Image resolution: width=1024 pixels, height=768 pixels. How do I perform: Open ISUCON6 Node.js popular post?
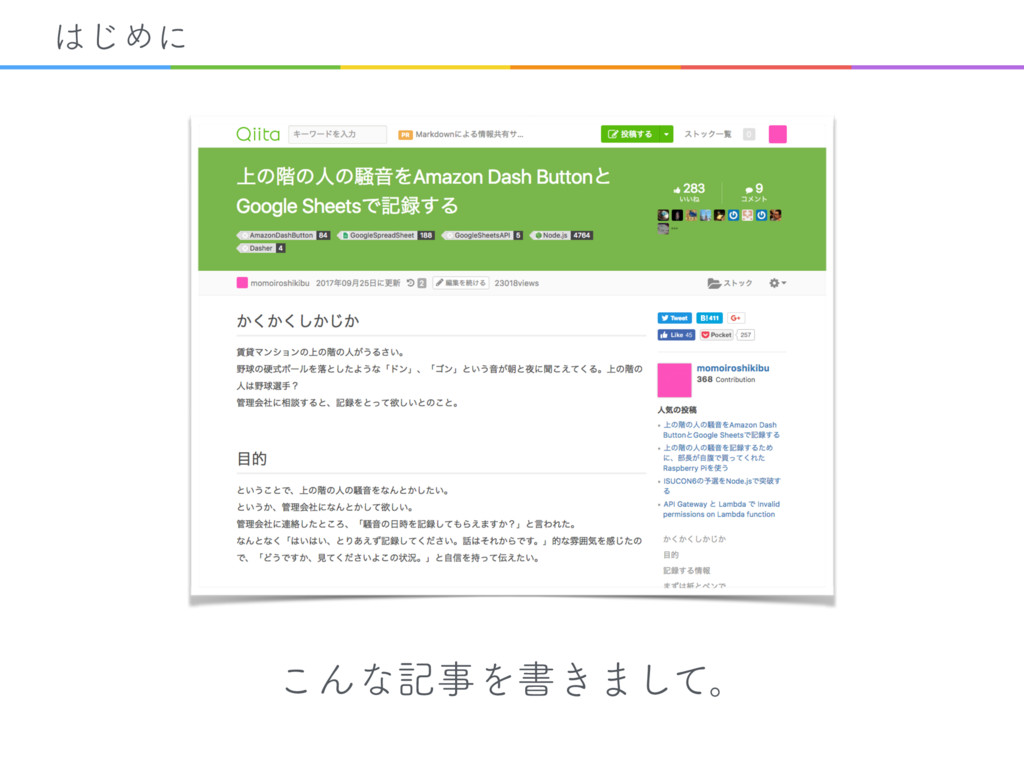click(722, 486)
